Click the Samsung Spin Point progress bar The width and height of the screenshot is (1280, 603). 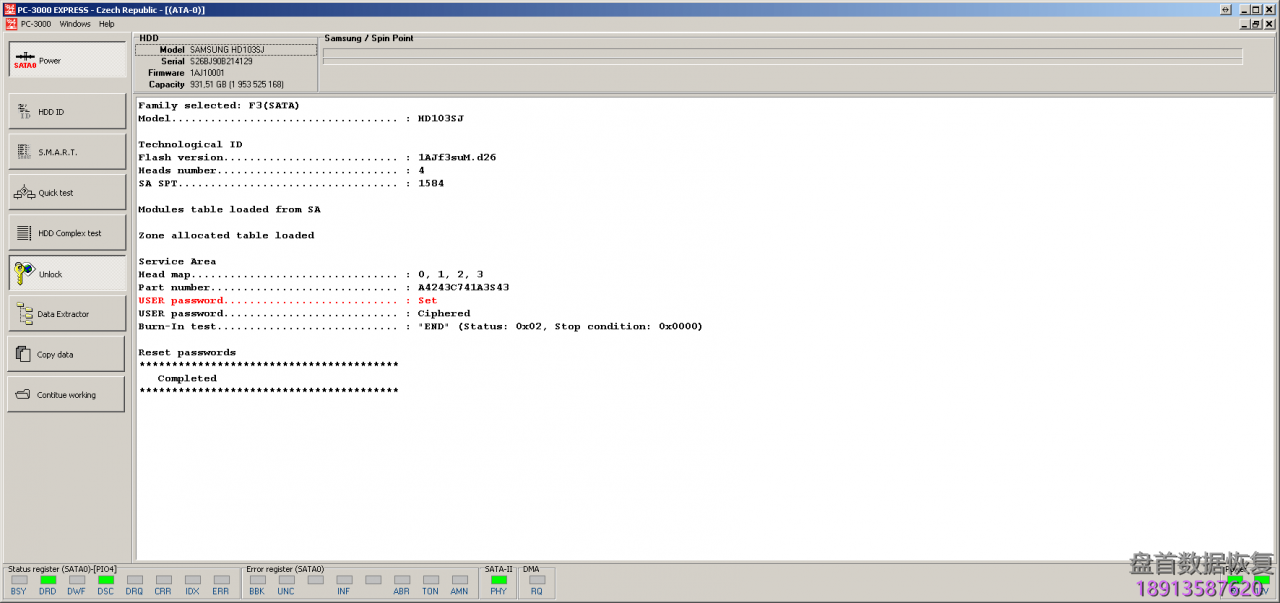[x=782, y=55]
